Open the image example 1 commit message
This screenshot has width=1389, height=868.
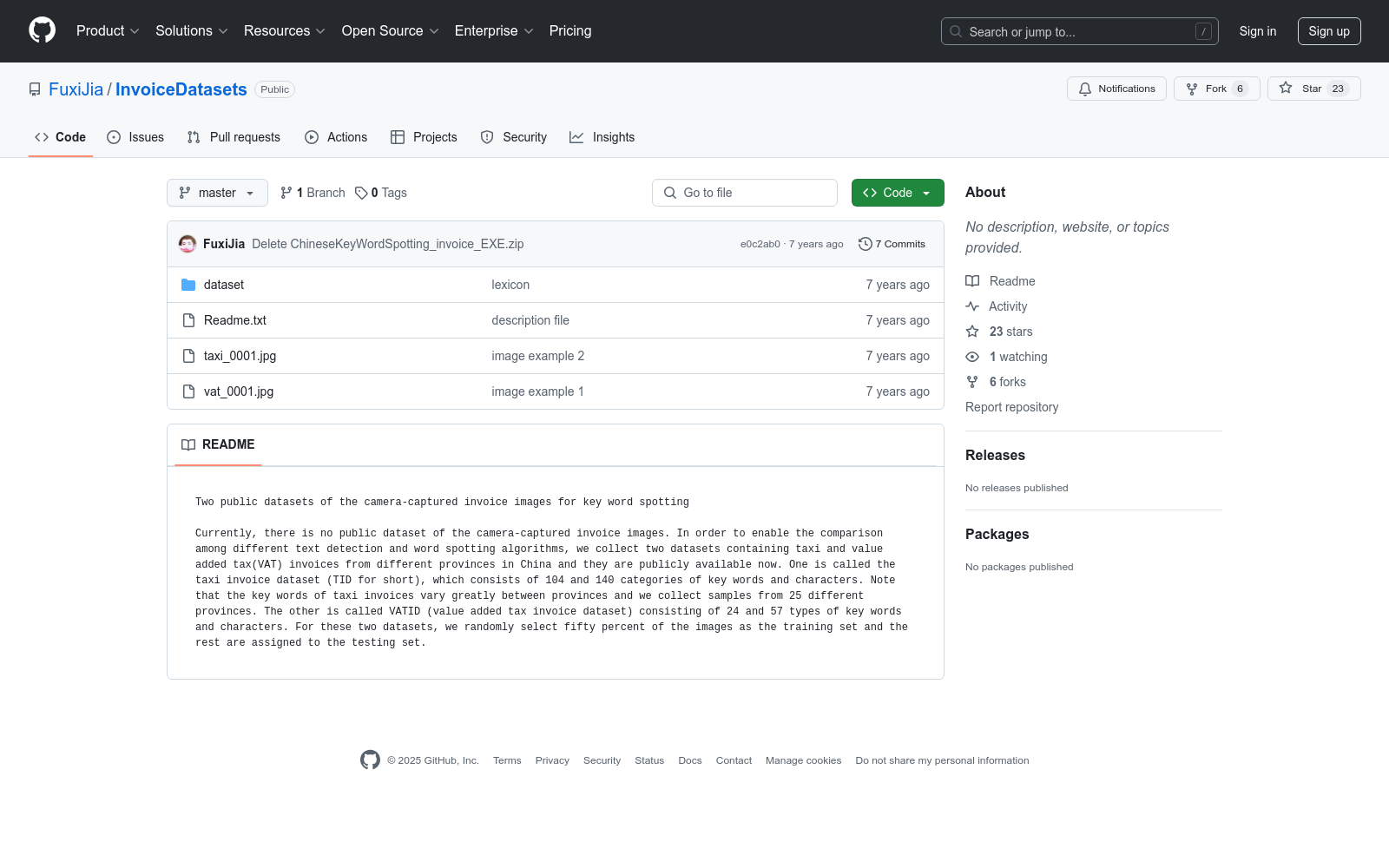pos(538,391)
